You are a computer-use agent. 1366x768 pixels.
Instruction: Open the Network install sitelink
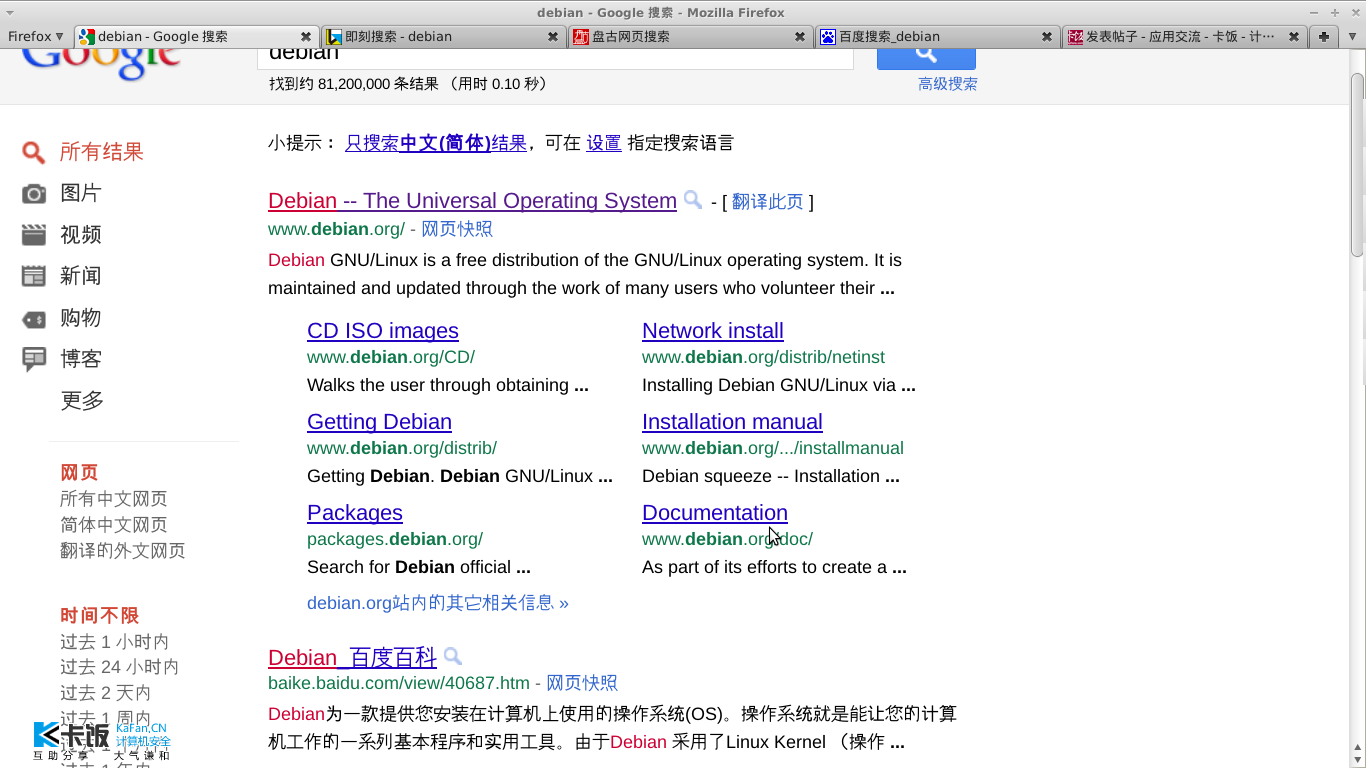(x=713, y=331)
